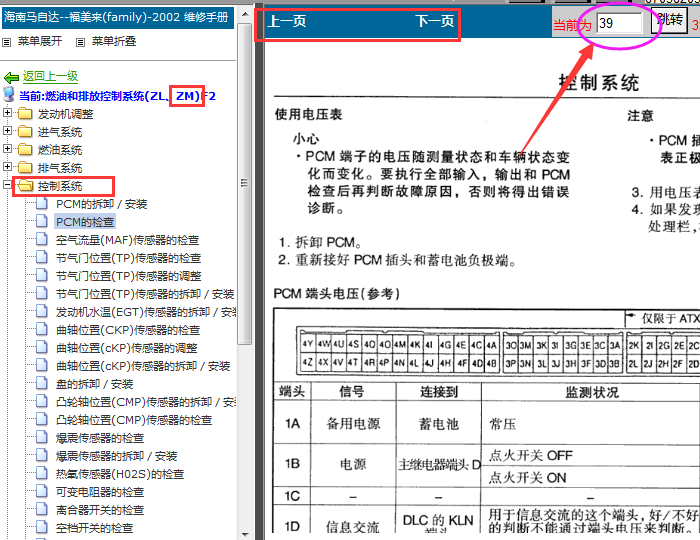Select the 发动机调整 folder label
Viewport: 700px width, 540px height.
[66, 114]
